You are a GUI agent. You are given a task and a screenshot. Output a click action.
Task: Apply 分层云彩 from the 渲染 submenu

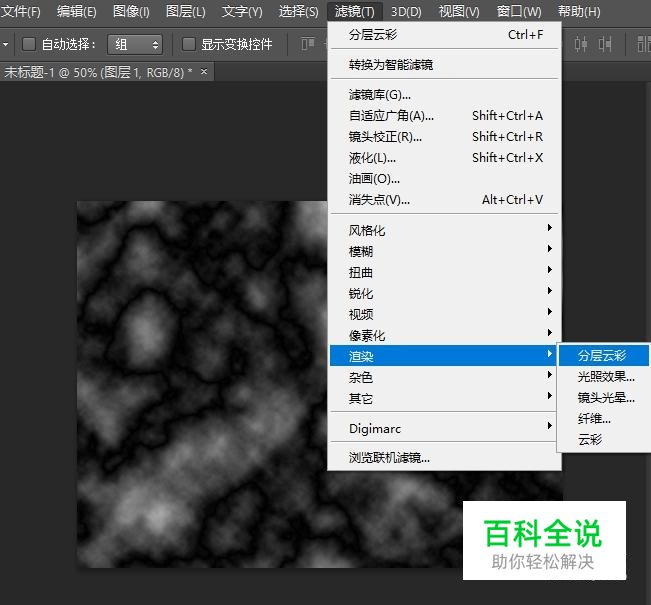pos(604,355)
